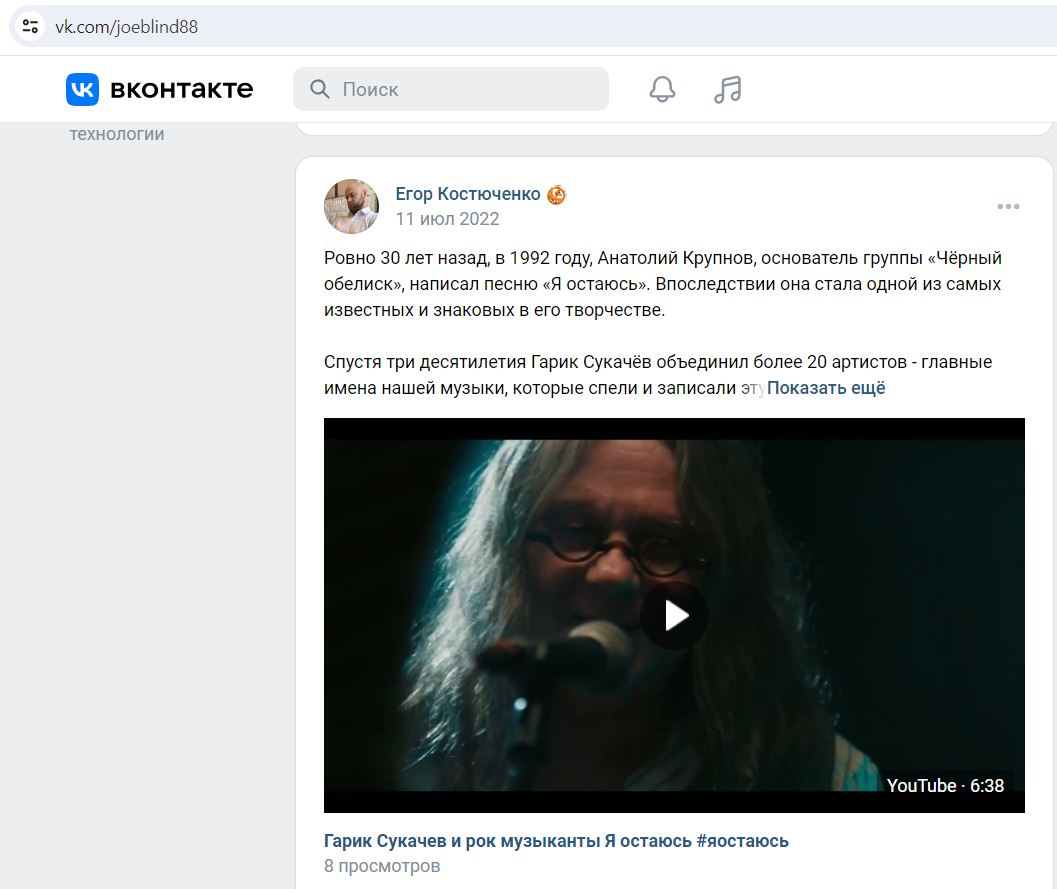1057x889 pixels.
Task: Expand the post text with Показать ещё
Action: [x=826, y=388]
